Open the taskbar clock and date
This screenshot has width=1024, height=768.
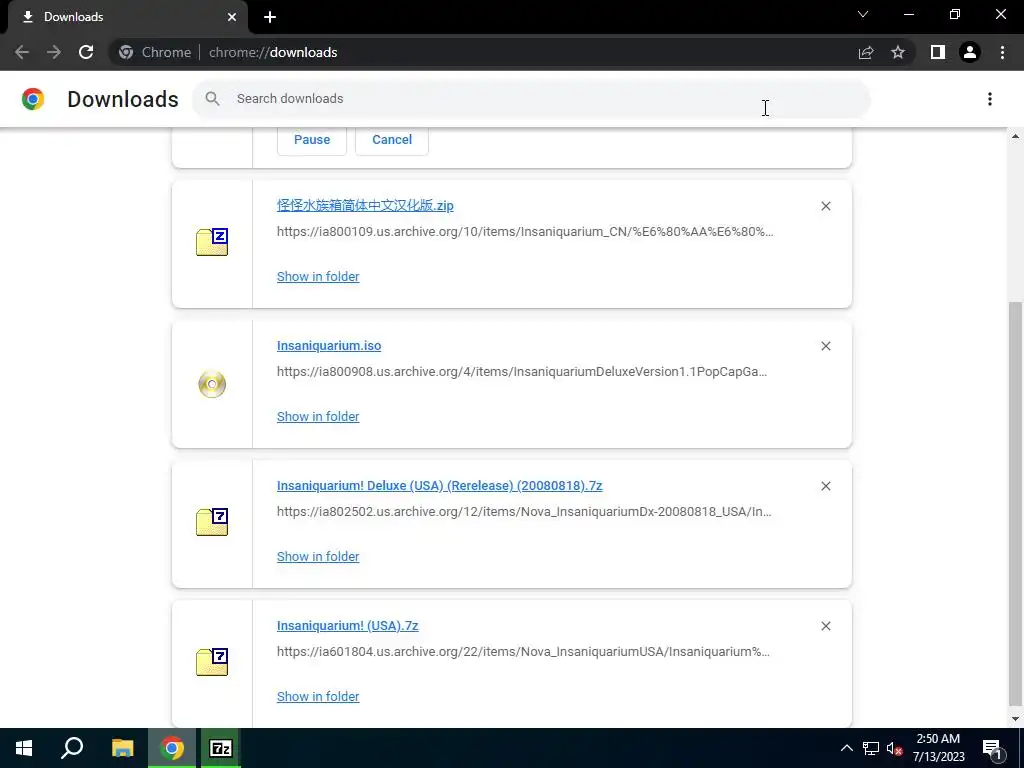(938, 748)
